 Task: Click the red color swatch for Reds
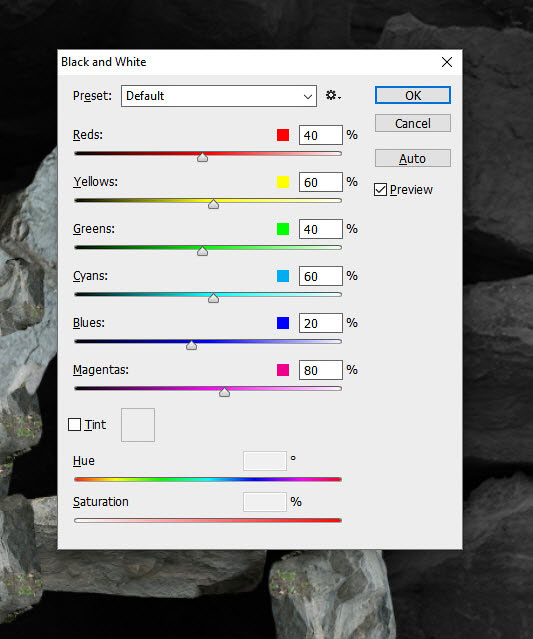click(x=283, y=135)
